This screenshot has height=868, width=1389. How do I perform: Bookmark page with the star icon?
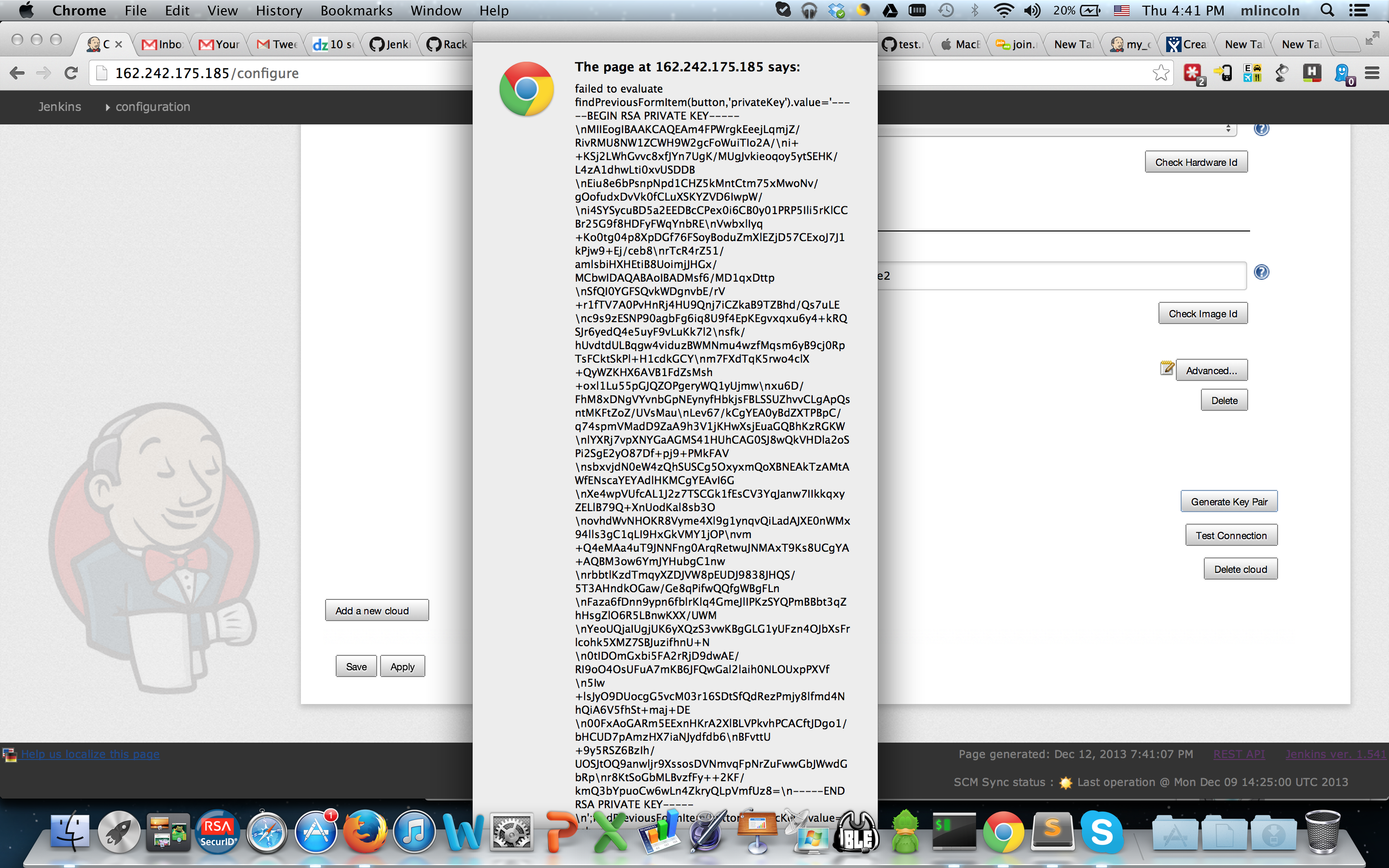point(1160,73)
